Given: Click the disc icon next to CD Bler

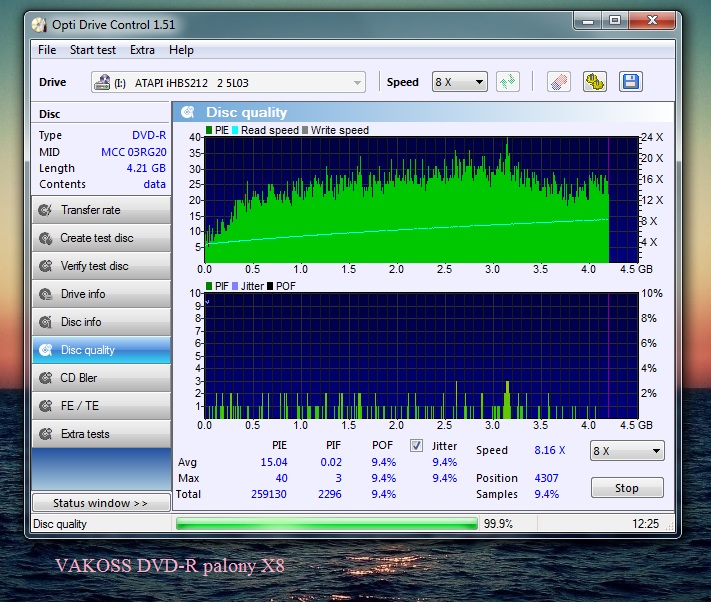Looking at the screenshot, I should coord(45,378).
